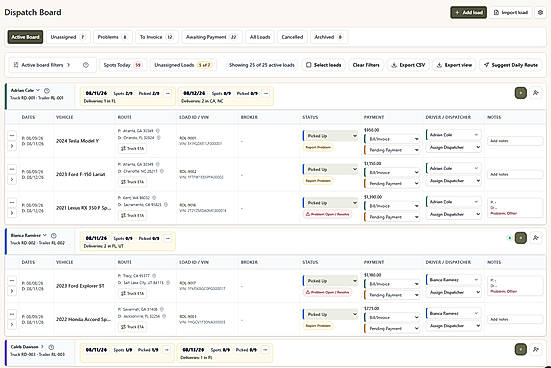Open To Invoice tab
Screen dimensions: 551x368
(157, 37)
